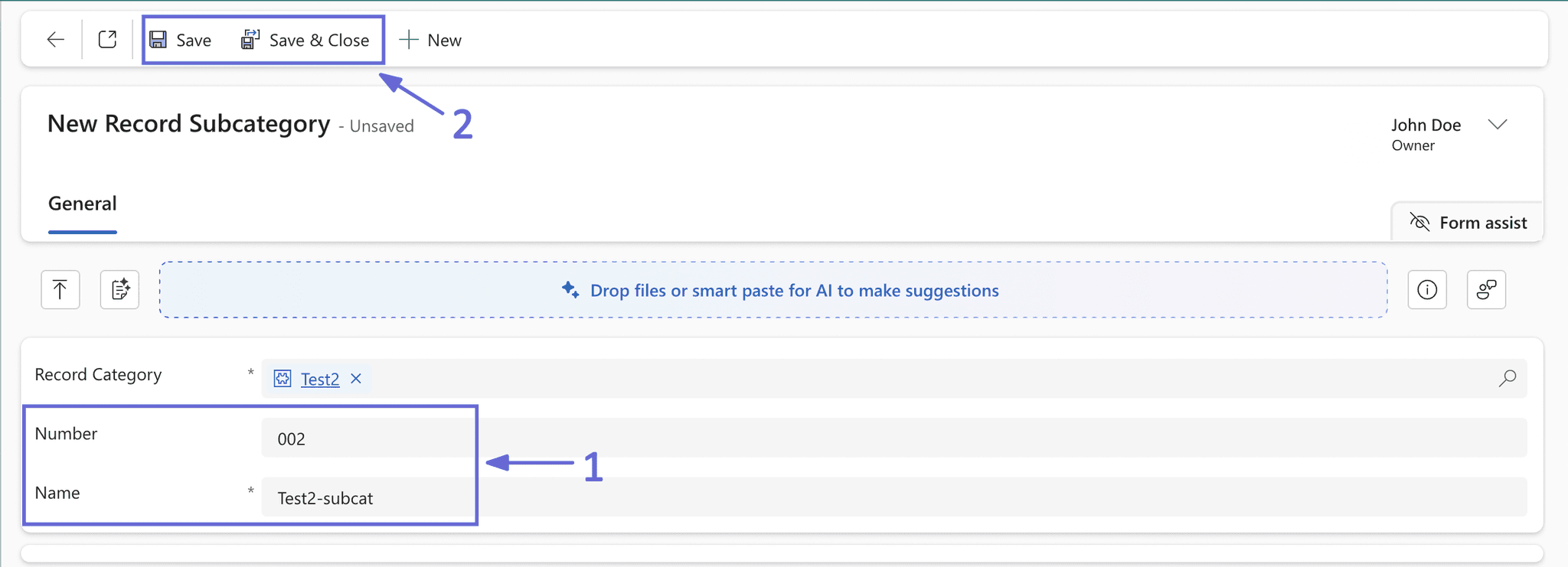Expand the John Doe owner chevron
1568x567 pixels.
[1498, 124]
